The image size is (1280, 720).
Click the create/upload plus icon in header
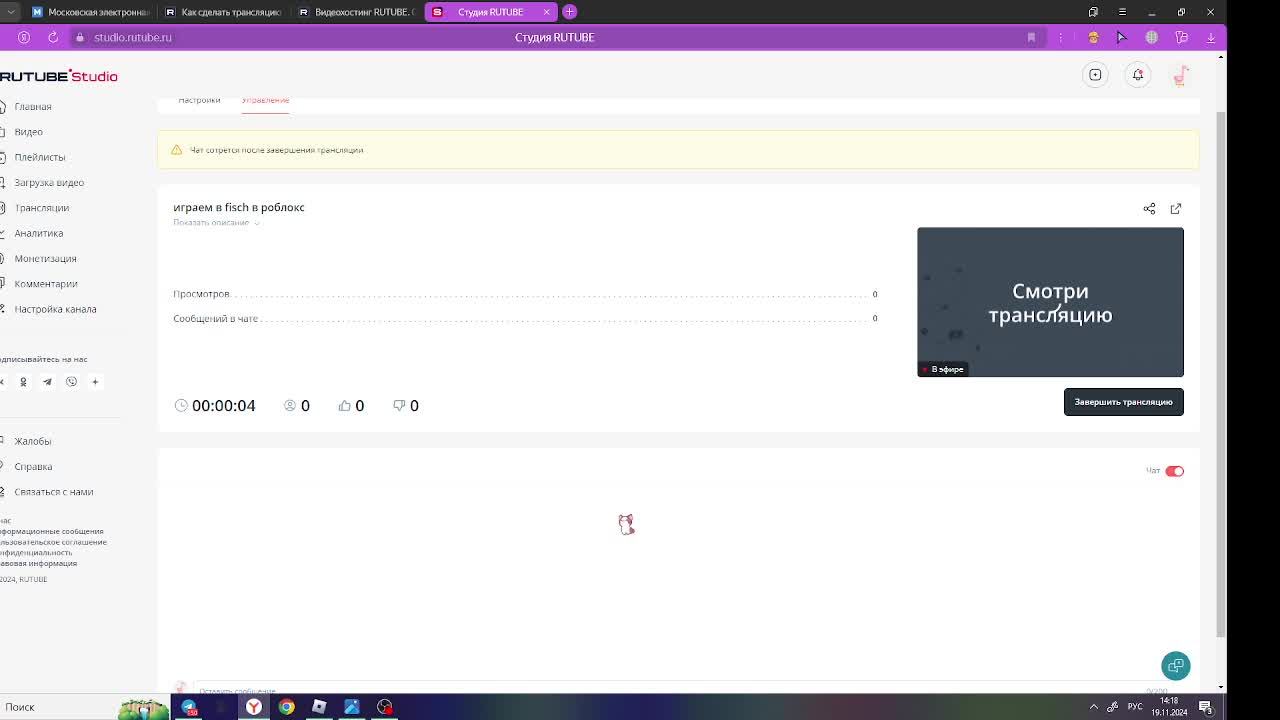1096,75
